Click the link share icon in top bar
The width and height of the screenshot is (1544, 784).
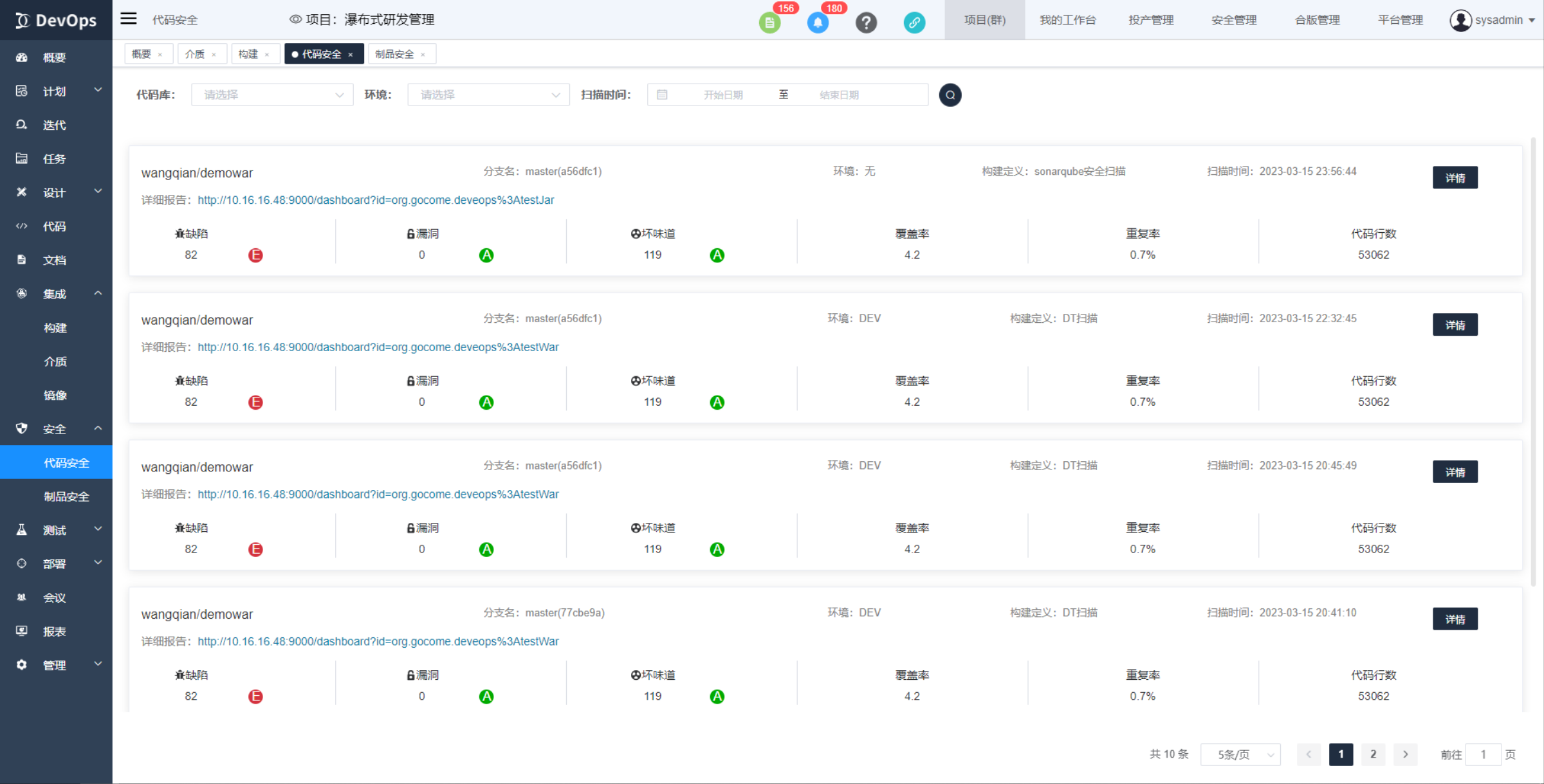pyautogui.click(x=914, y=22)
